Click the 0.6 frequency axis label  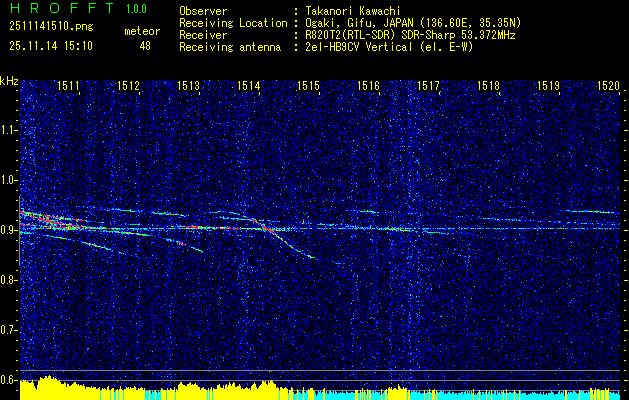9,379
